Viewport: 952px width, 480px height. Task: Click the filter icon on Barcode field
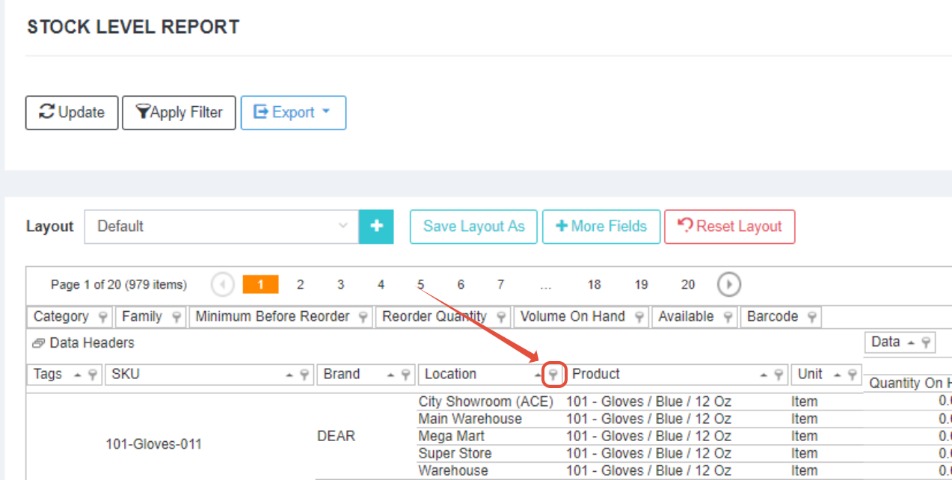(811, 317)
